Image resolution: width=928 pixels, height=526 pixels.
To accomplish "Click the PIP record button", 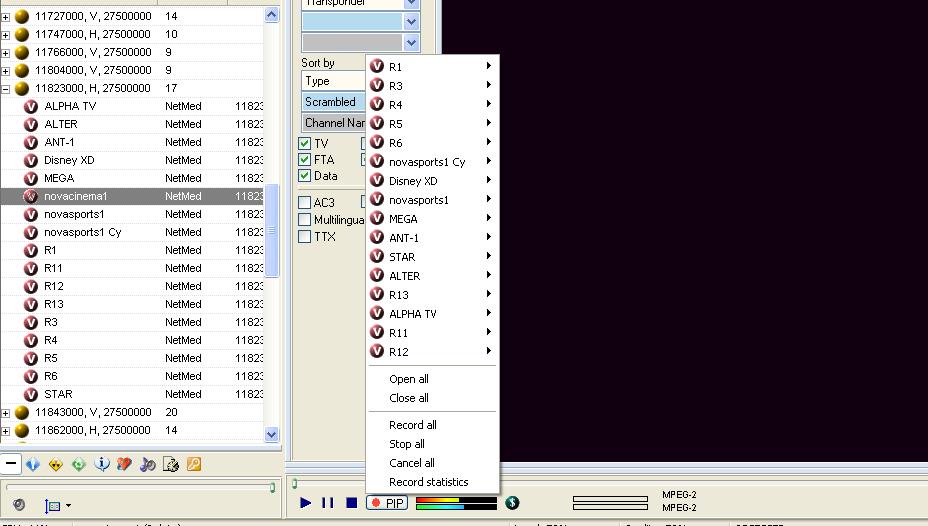I will 387,503.
